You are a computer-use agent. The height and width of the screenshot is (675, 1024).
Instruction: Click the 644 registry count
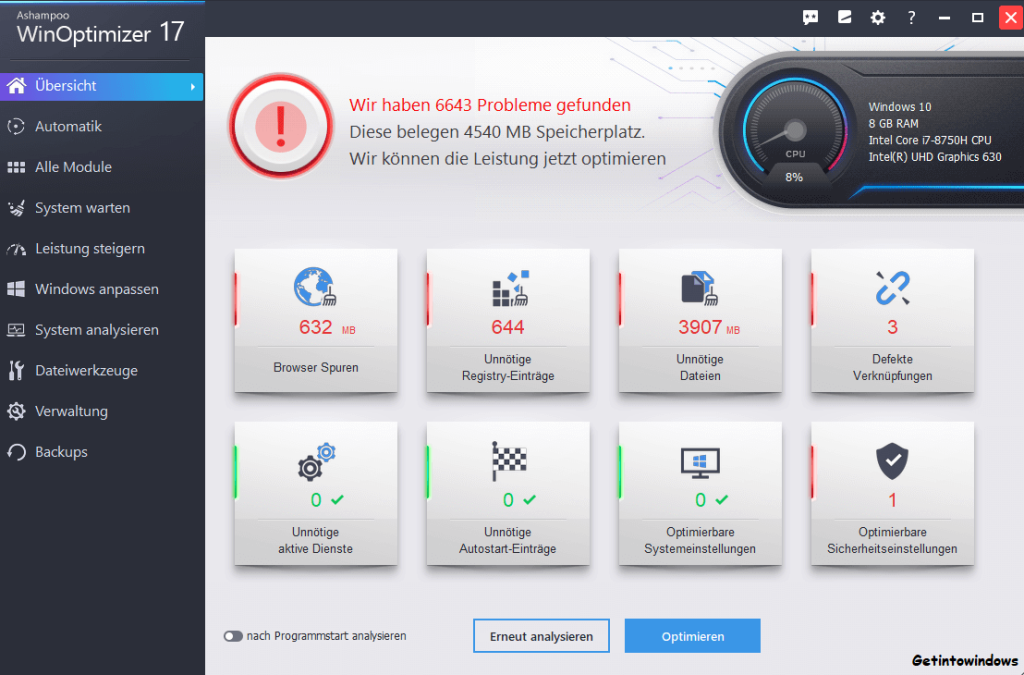[x=508, y=327]
